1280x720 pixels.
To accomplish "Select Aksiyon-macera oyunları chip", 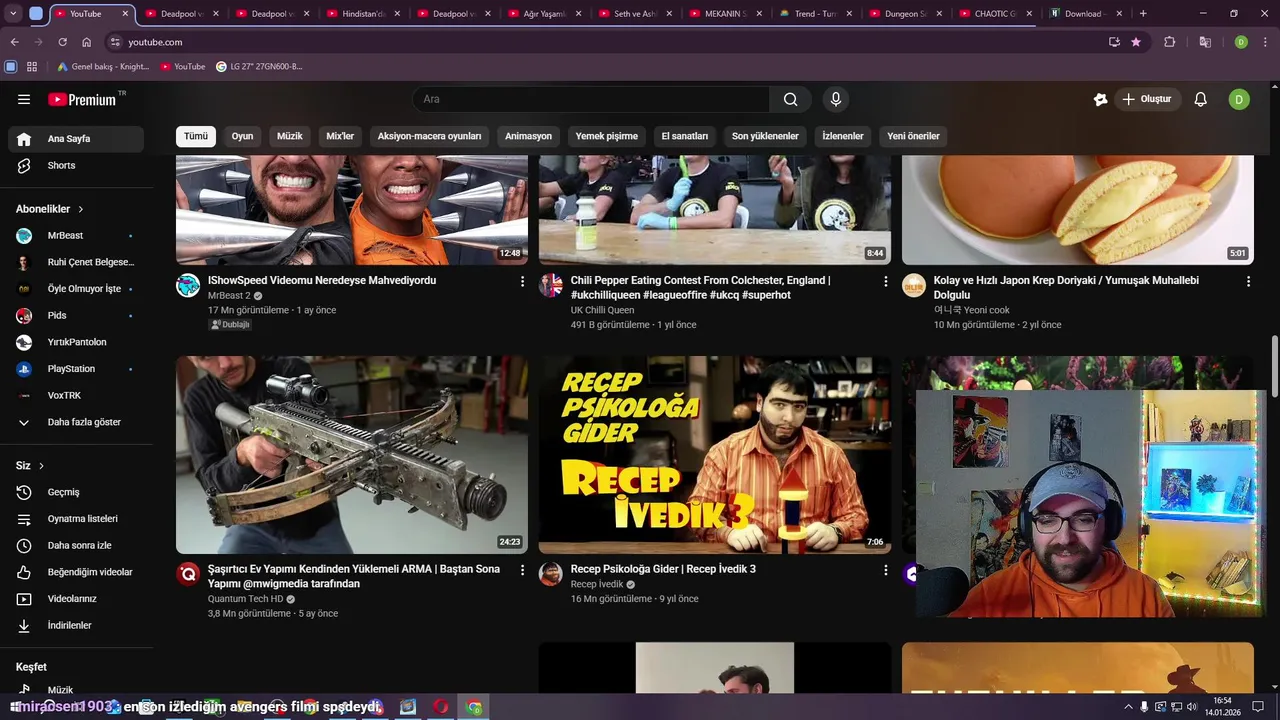I will 429,136.
